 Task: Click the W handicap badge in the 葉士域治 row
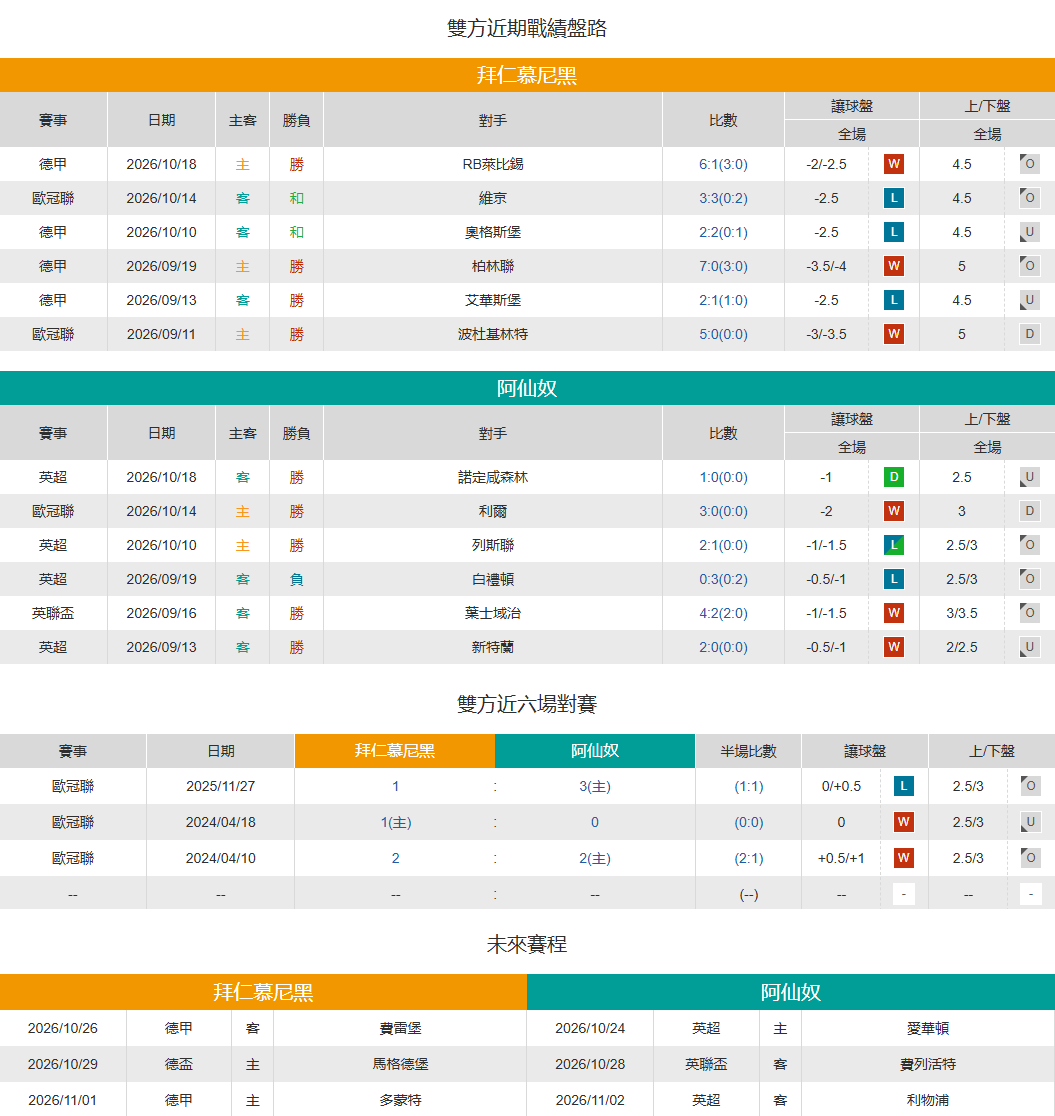(894, 613)
